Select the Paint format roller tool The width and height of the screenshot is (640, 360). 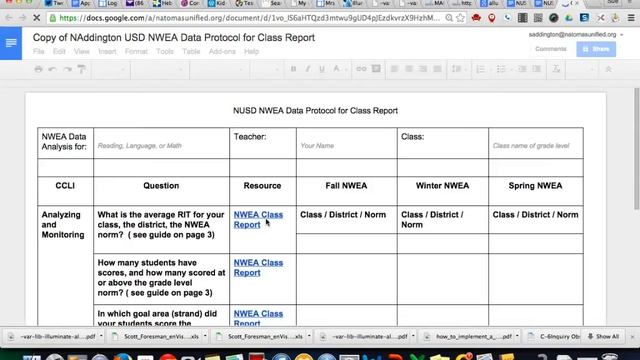pos(82,69)
